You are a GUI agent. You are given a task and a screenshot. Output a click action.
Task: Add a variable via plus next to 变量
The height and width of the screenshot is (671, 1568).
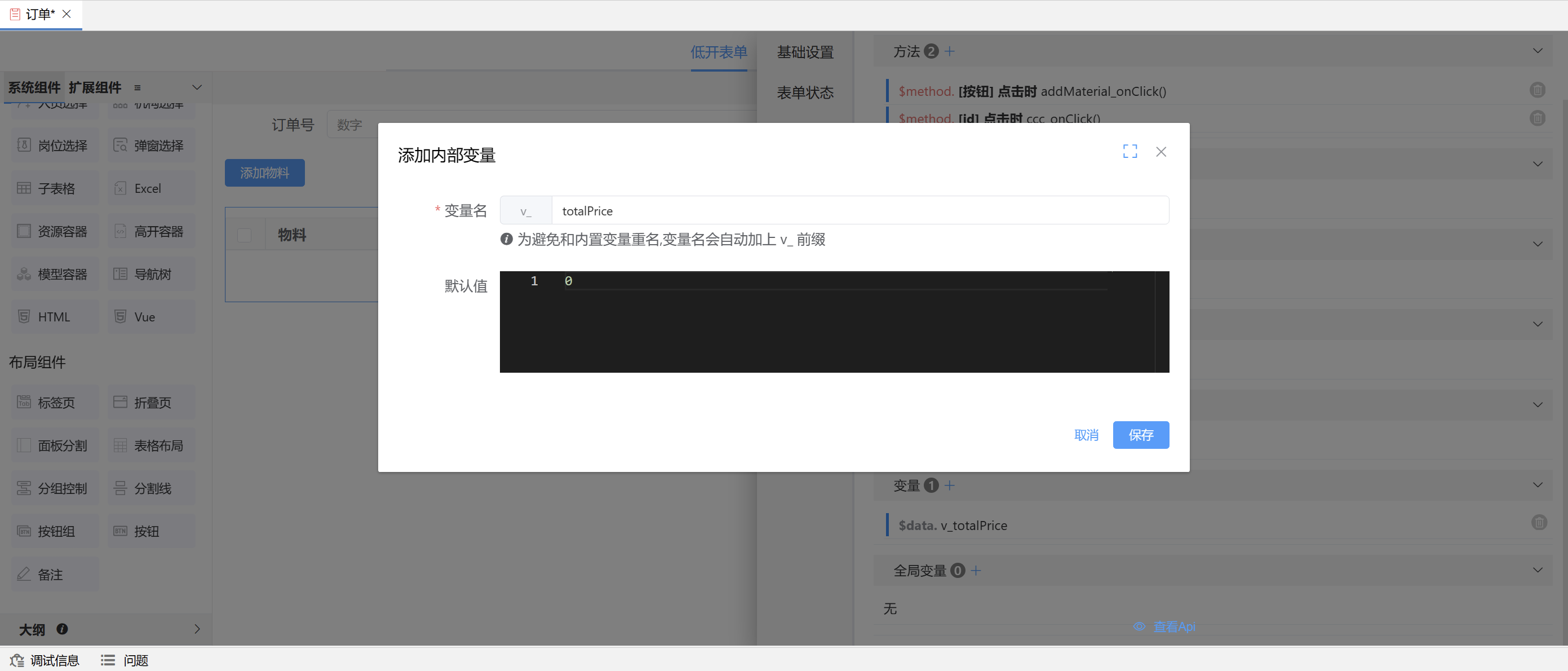tap(950, 485)
